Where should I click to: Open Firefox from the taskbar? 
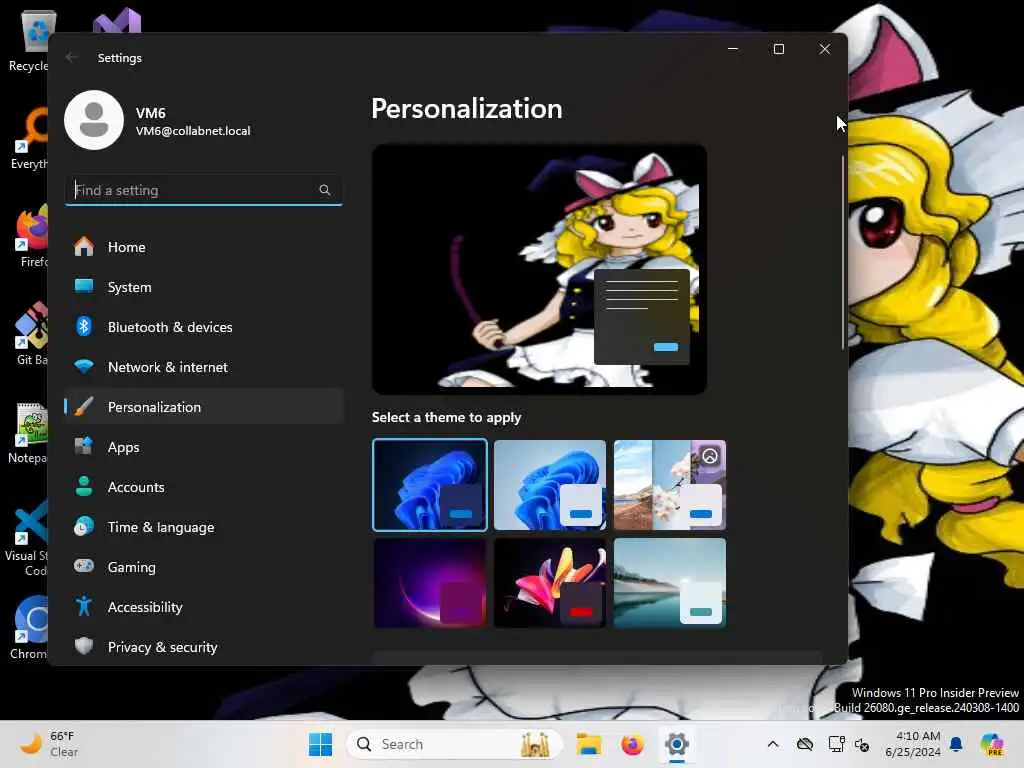point(632,744)
